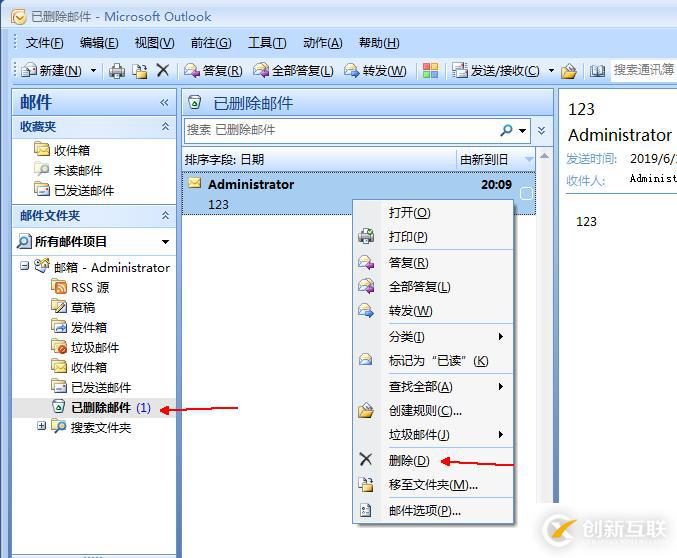The height and width of the screenshot is (558, 677).
Task: Collapse the 收藏夹 section
Action: click(165, 127)
